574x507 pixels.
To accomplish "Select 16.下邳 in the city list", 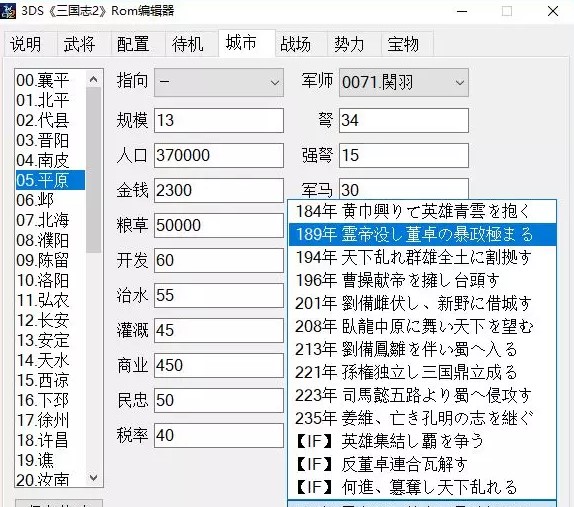I will coord(50,400).
